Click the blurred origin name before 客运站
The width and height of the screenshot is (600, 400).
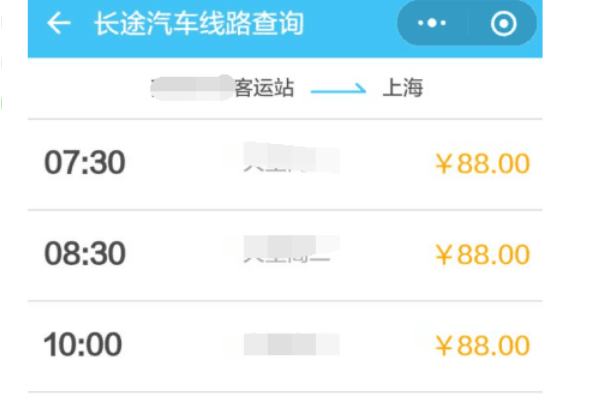(x=190, y=88)
